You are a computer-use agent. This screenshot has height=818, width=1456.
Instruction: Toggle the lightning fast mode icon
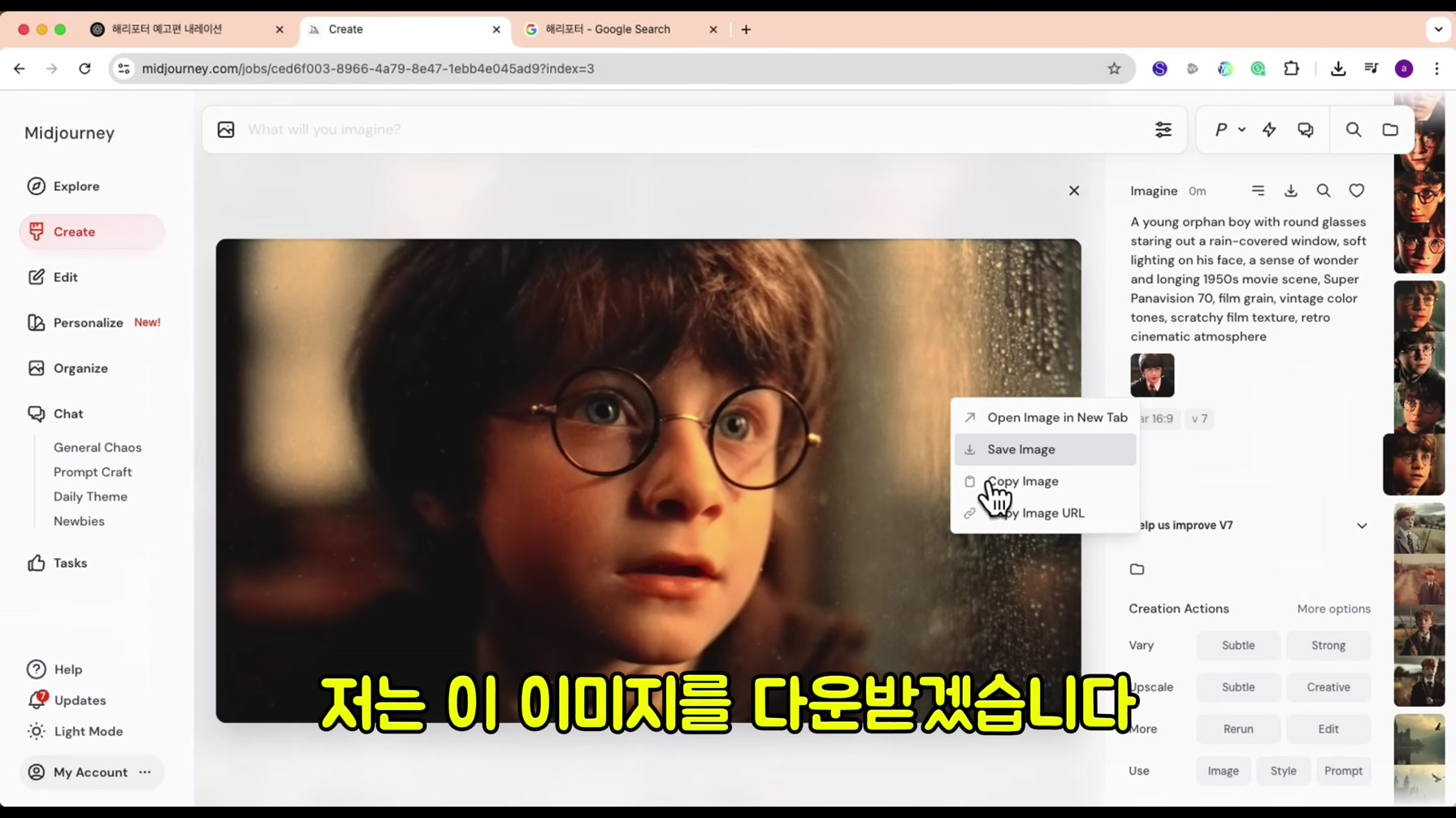pos(1269,129)
